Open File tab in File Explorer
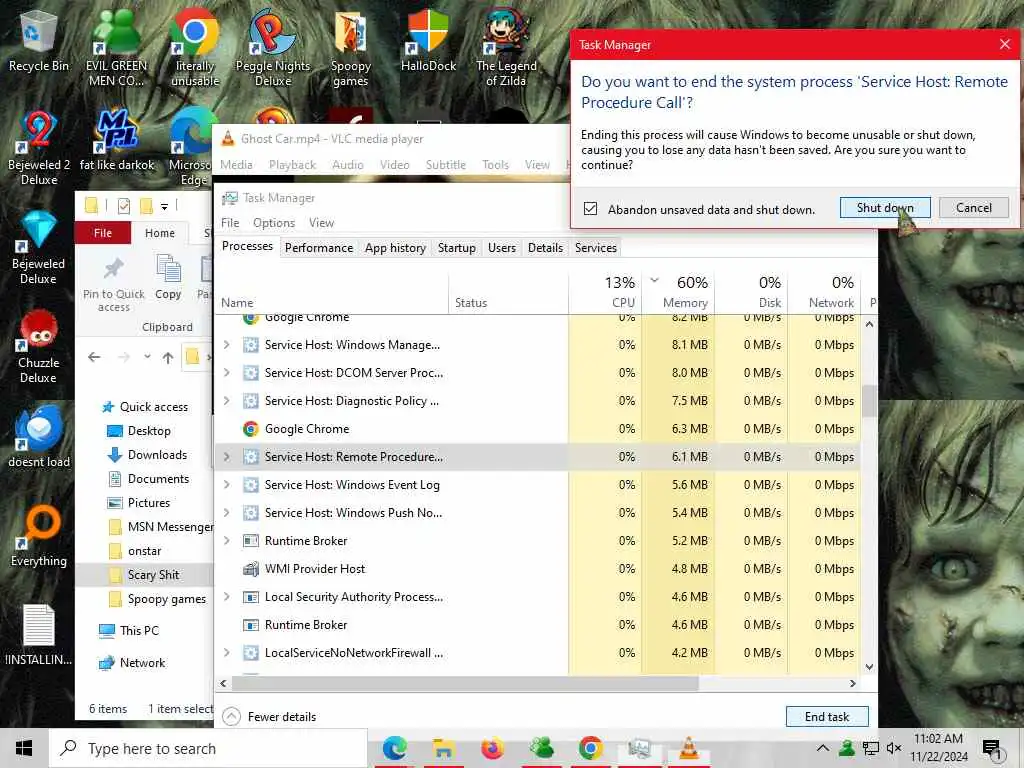Screen dimensions: 1024x768 click(x=103, y=233)
